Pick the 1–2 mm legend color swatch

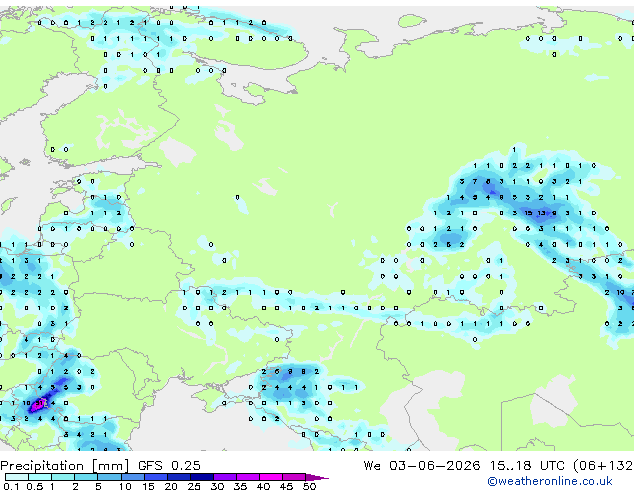click(x=63, y=477)
